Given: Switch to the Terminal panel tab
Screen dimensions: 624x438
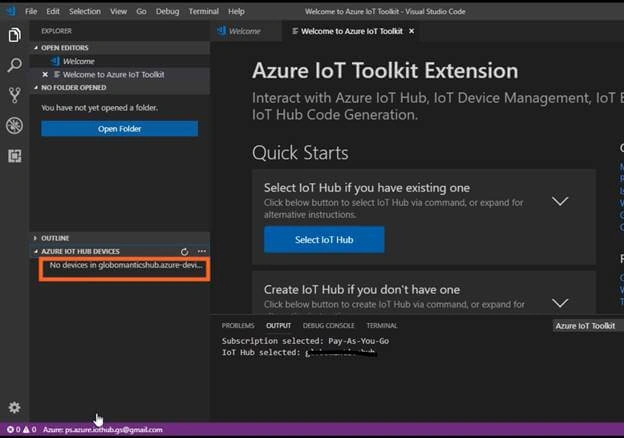Looking at the screenshot, I should click(x=382, y=325).
